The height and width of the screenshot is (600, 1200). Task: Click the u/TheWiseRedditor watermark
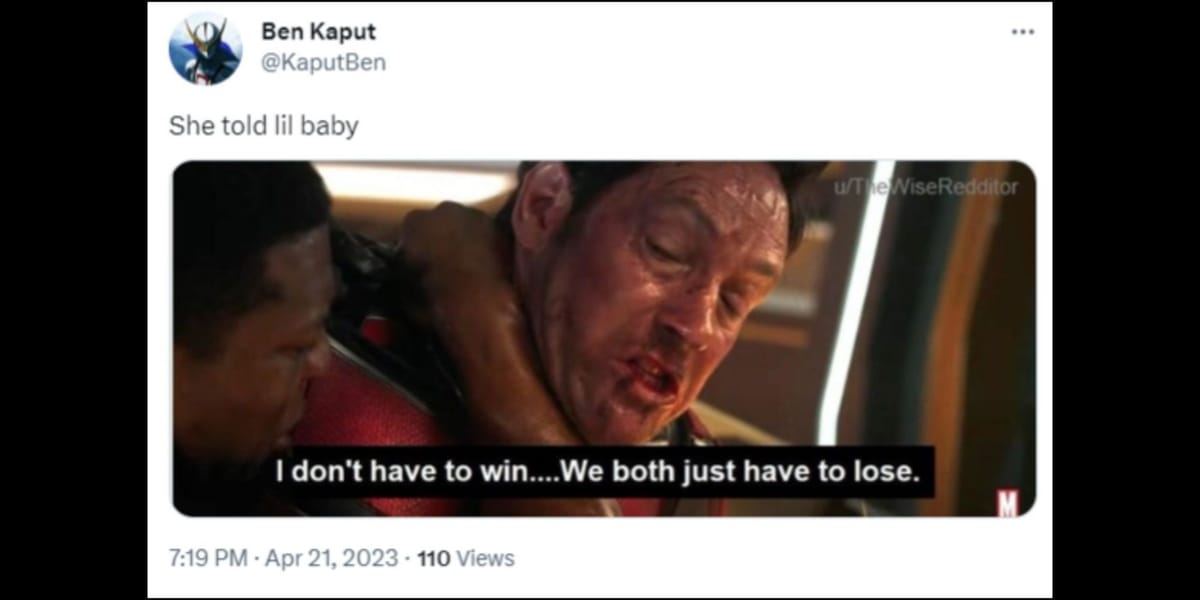click(x=925, y=186)
